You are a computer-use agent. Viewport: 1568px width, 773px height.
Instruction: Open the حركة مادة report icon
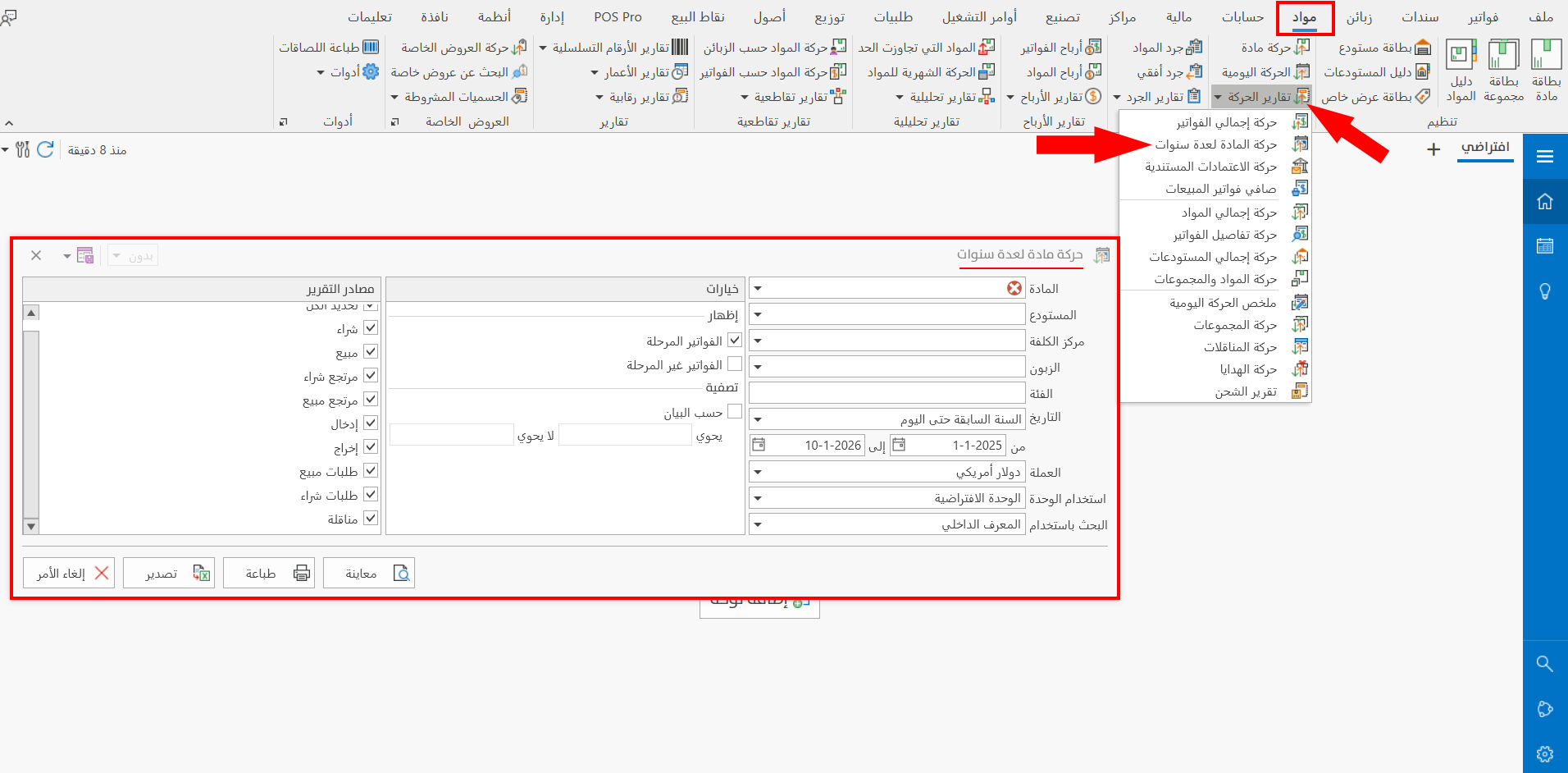[1274, 47]
